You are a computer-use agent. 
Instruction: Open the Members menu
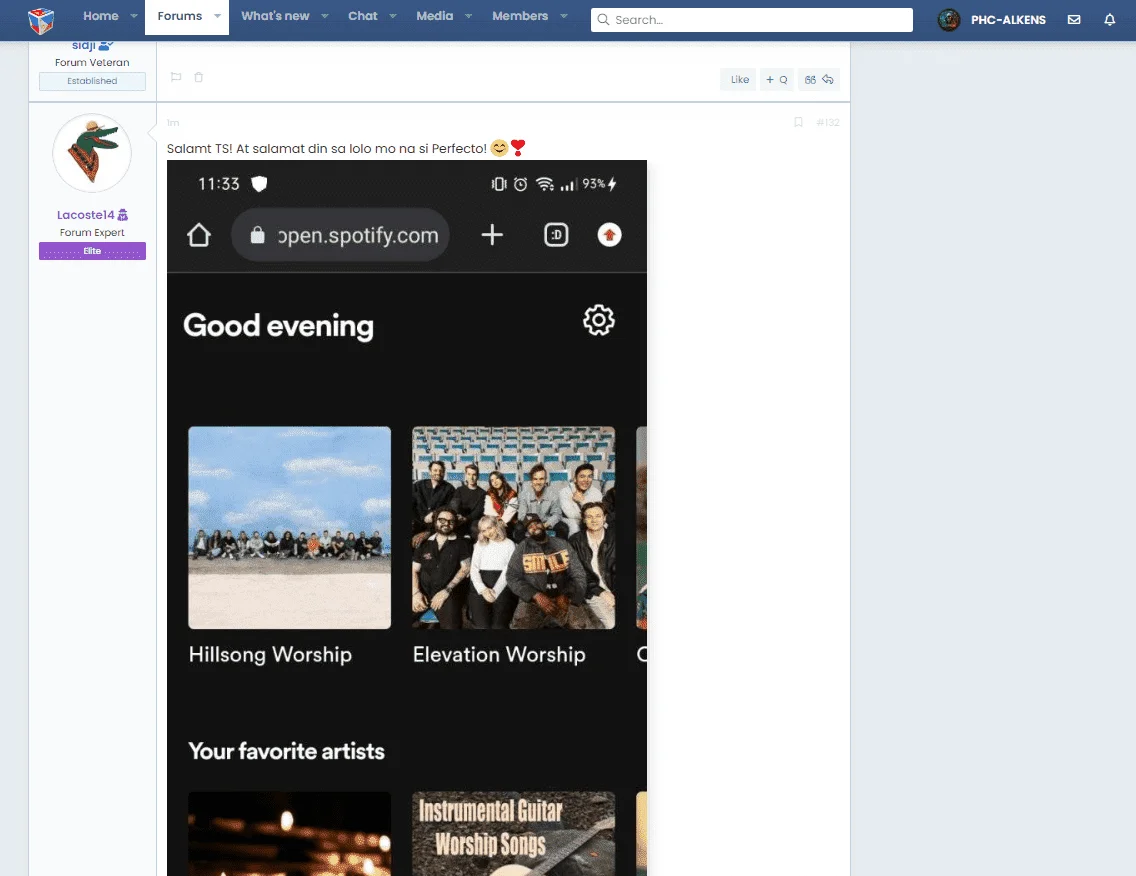pyautogui.click(x=520, y=16)
